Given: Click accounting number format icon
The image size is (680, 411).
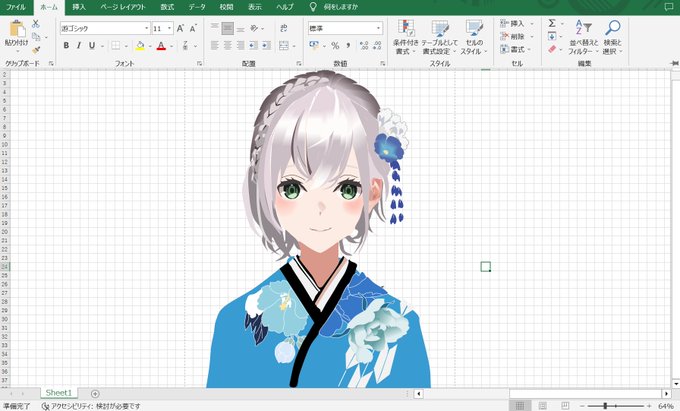Looking at the screenshot, I should [x=314, y=45].
